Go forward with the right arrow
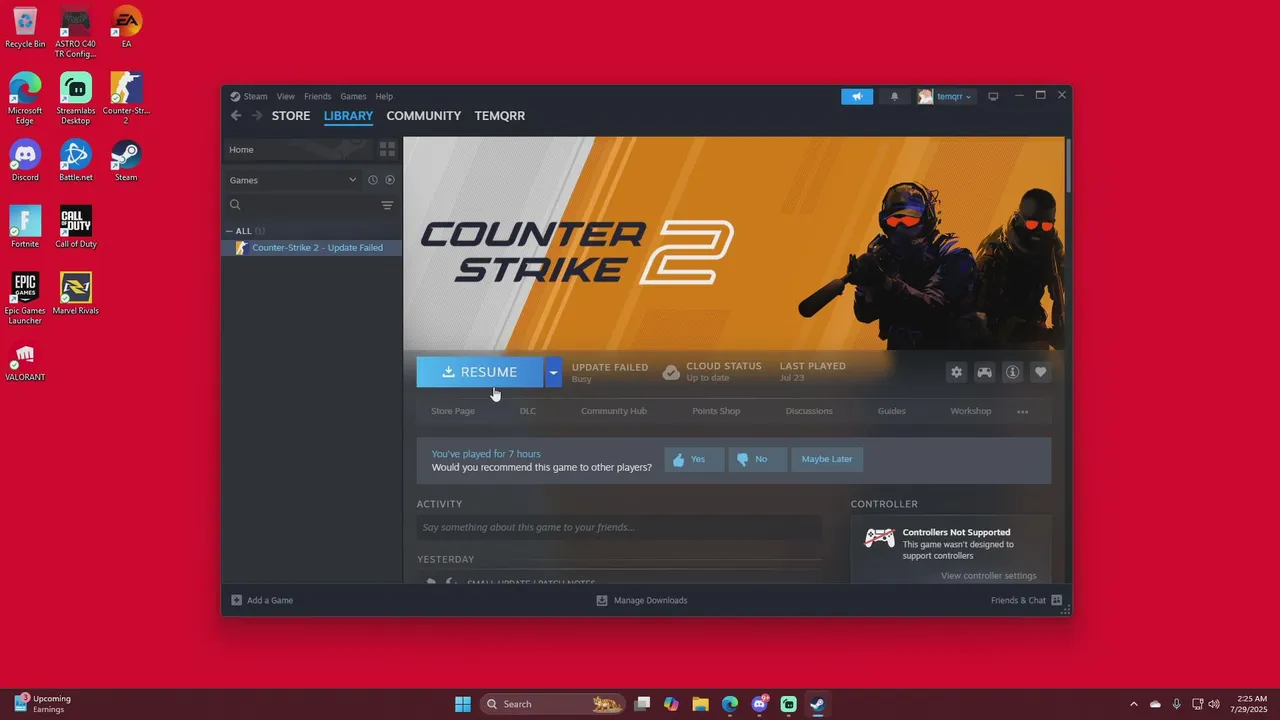Screen dimensions: 1280x720 257,116
